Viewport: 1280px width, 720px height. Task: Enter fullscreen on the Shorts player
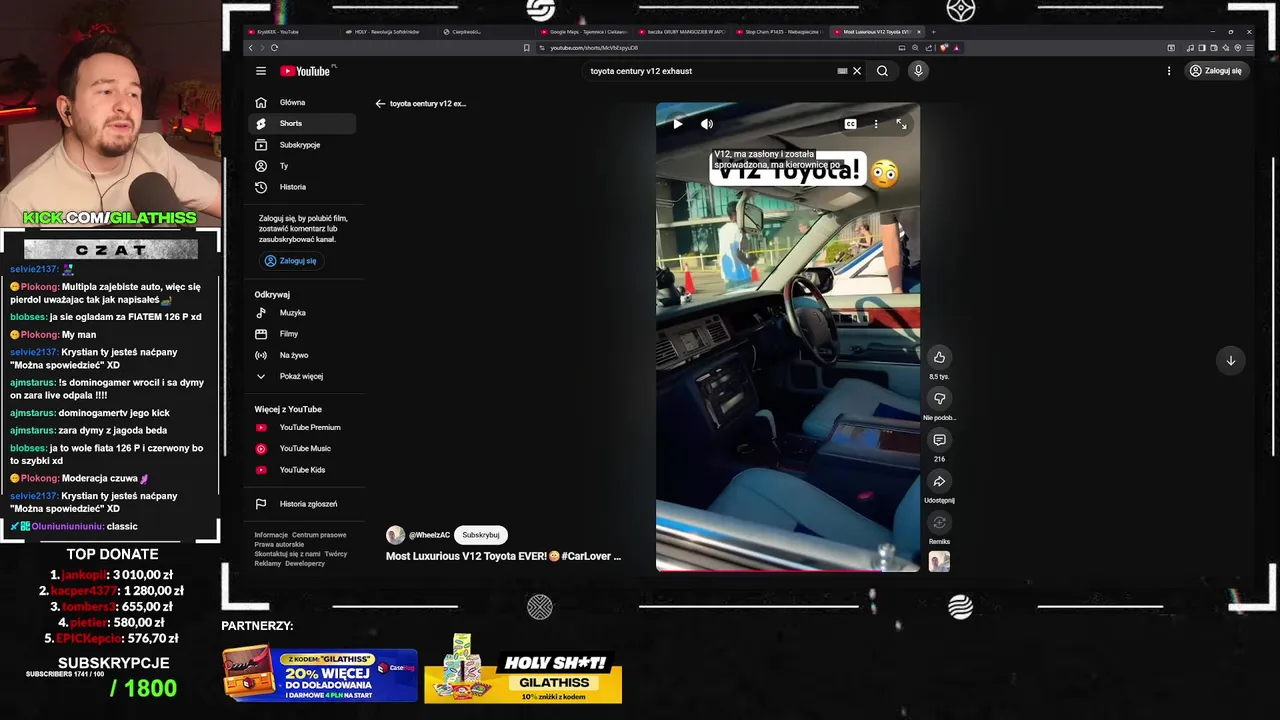click(x=901, y=124)
